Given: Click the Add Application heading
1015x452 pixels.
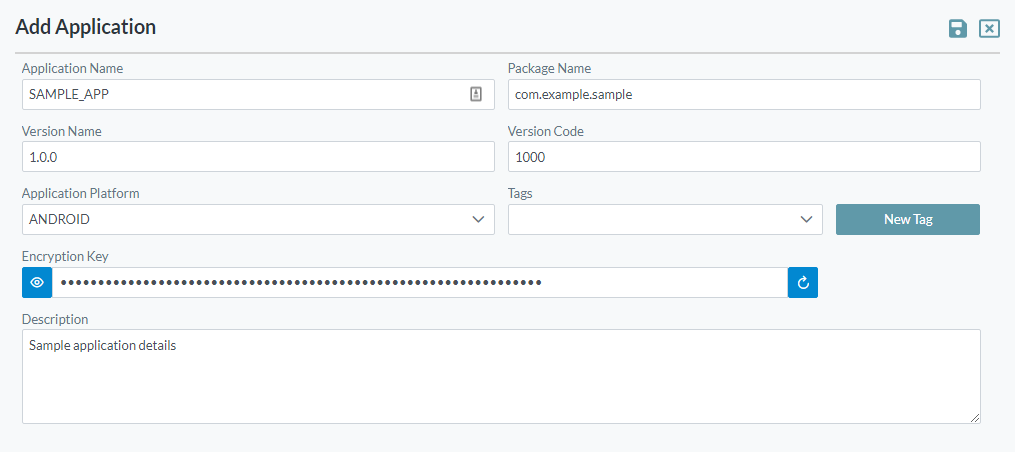Looking at the screenshot, I should (86, 27).
